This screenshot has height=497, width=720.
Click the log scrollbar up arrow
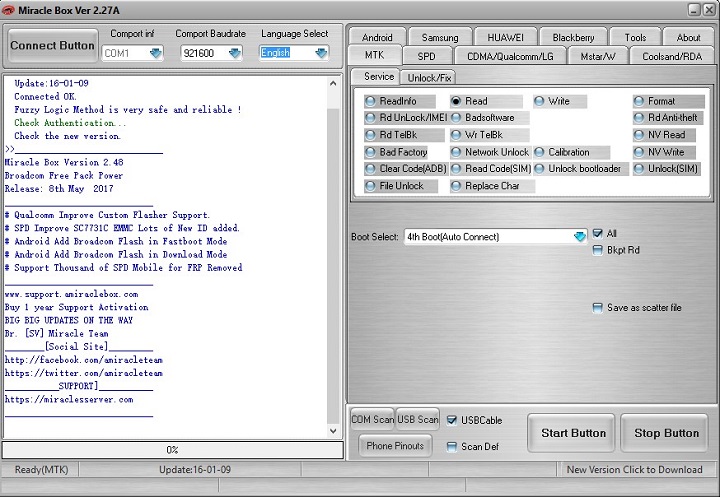pos(333,84)
